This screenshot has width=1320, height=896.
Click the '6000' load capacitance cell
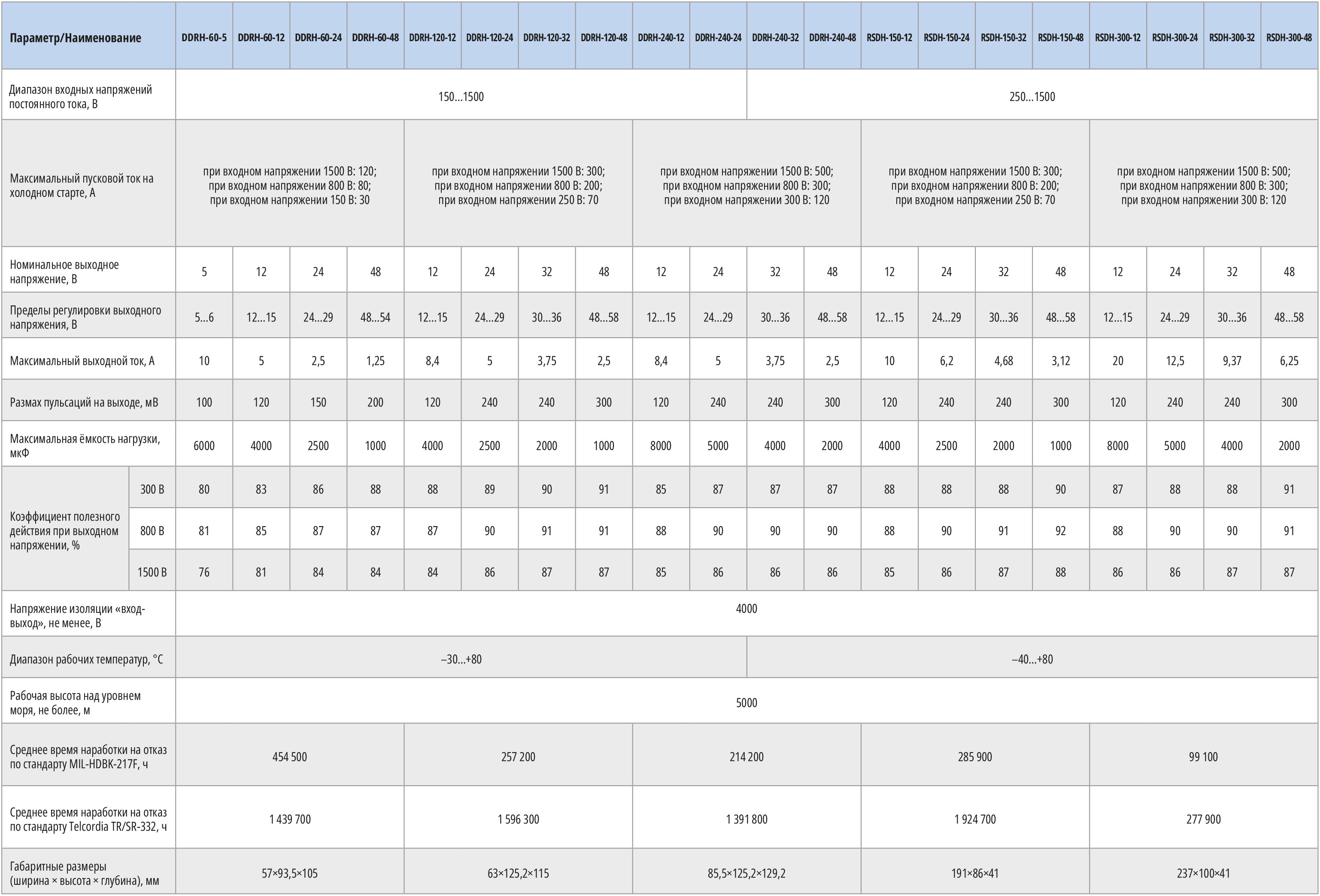[x=204, y=443]
